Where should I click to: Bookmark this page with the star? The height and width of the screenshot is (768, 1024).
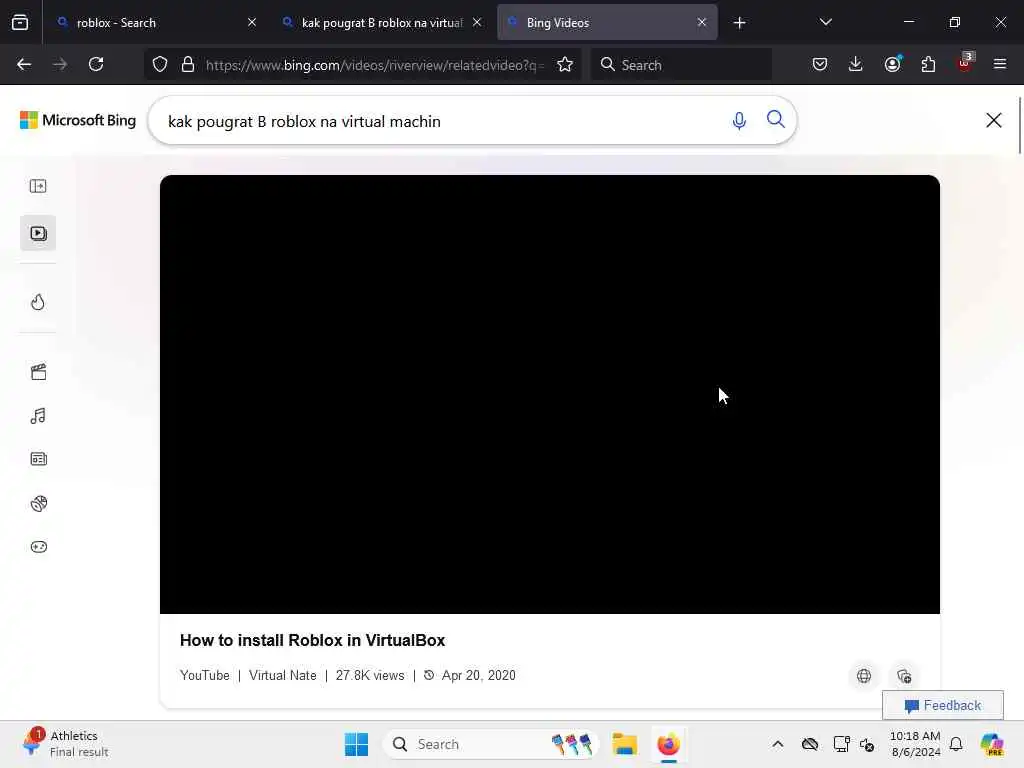pyautogui.click(x=565, y=65)
